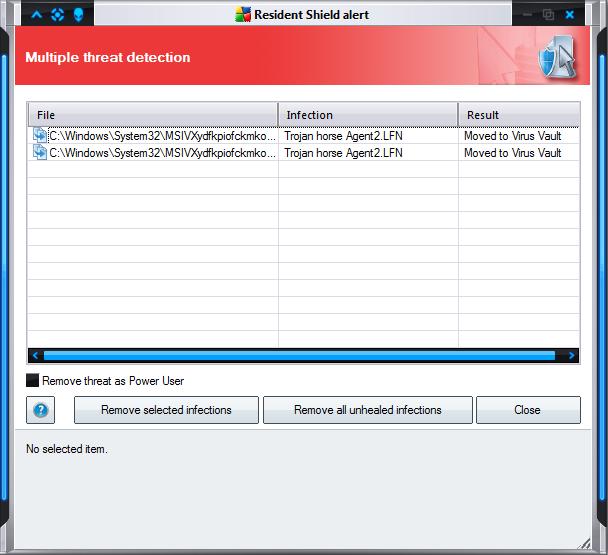This screenshot has height=555, width=608.
Task: Click first row's Moved to Virus Vault cell
Action: tap(513, 136)
